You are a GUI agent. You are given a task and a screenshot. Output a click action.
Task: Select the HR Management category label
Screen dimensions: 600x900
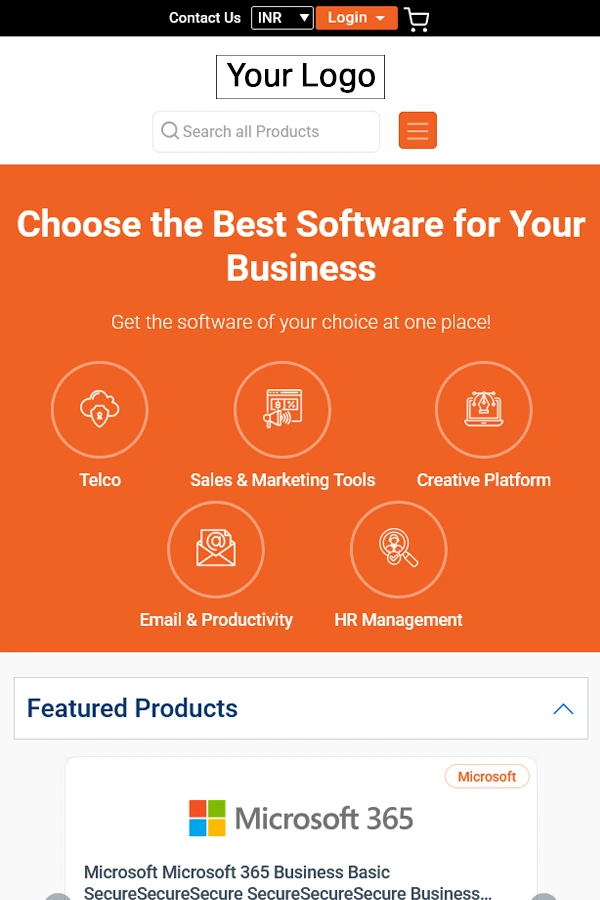pyautogui.click(x=398, y=620)
